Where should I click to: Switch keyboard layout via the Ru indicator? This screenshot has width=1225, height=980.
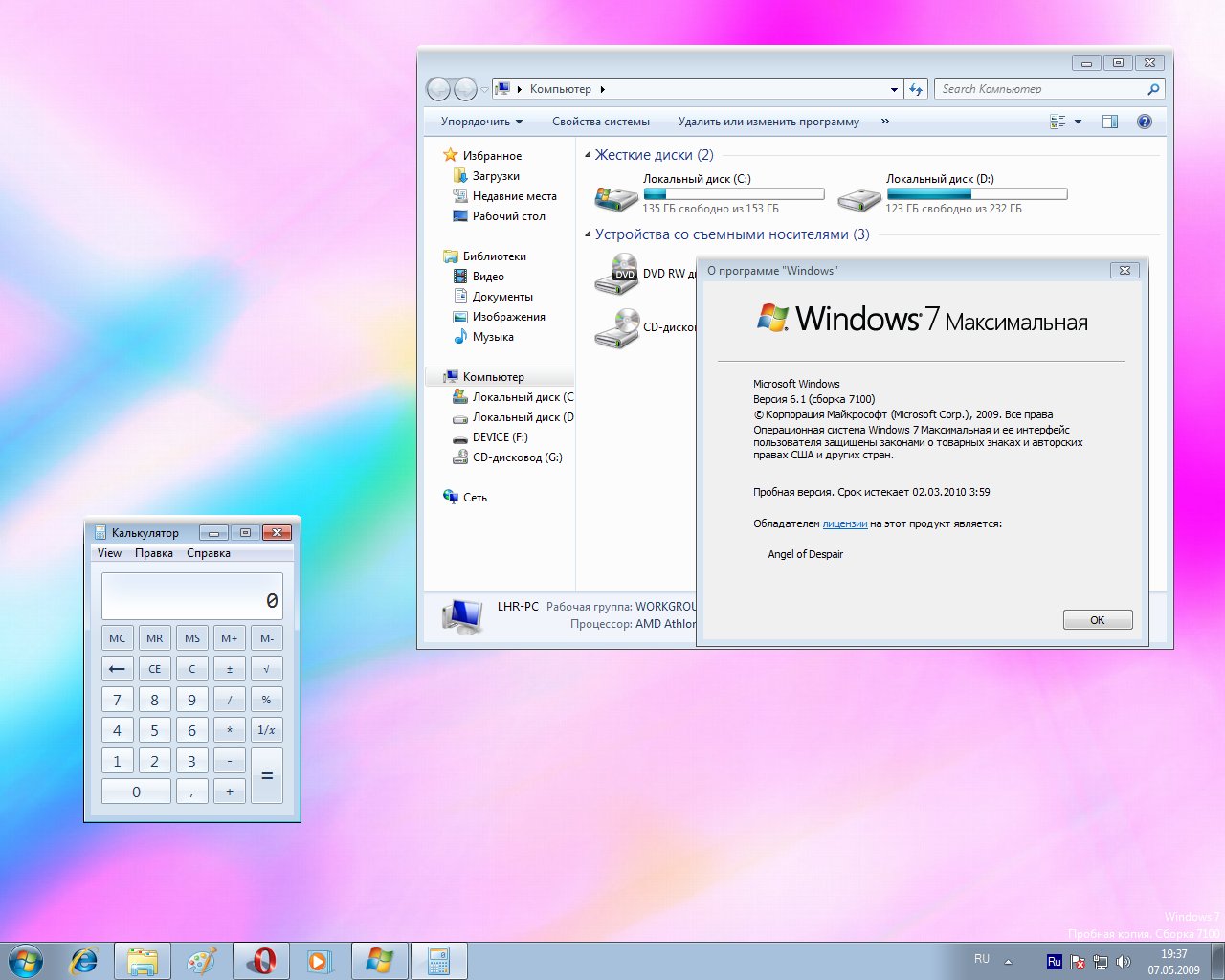pos(1053,961)
